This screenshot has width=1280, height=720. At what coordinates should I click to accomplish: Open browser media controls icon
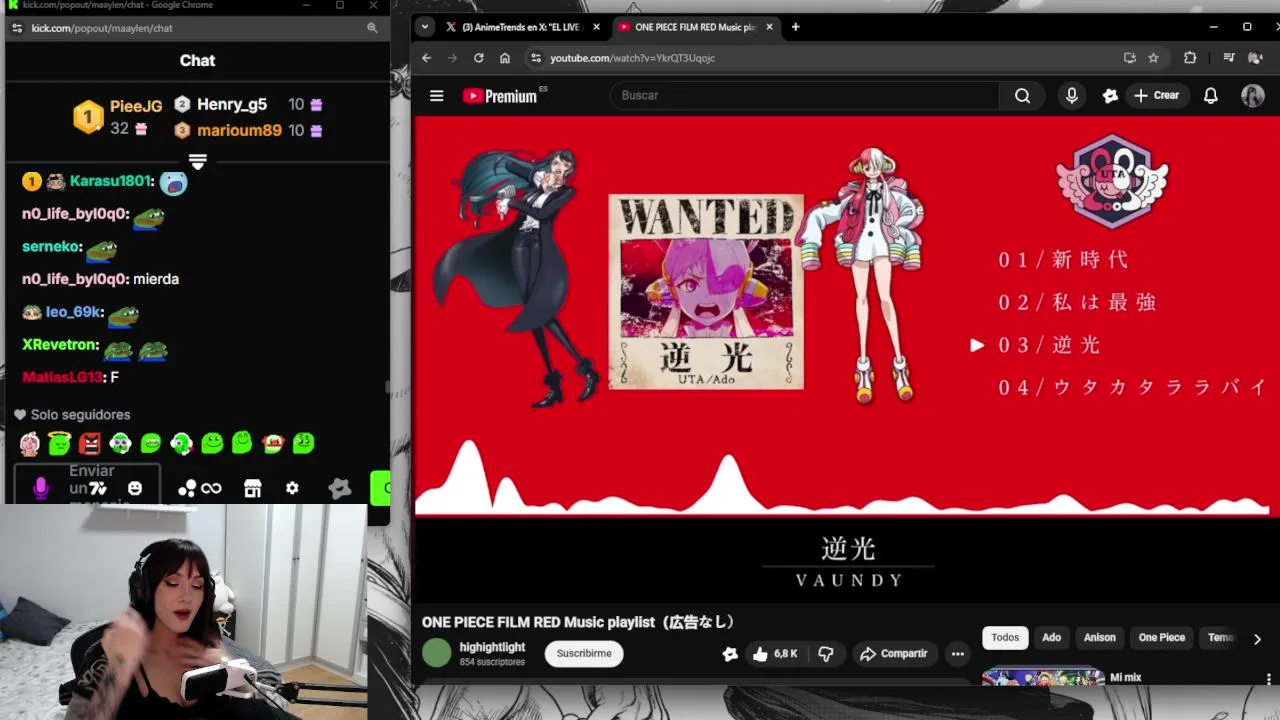(x=1229, y=58)
